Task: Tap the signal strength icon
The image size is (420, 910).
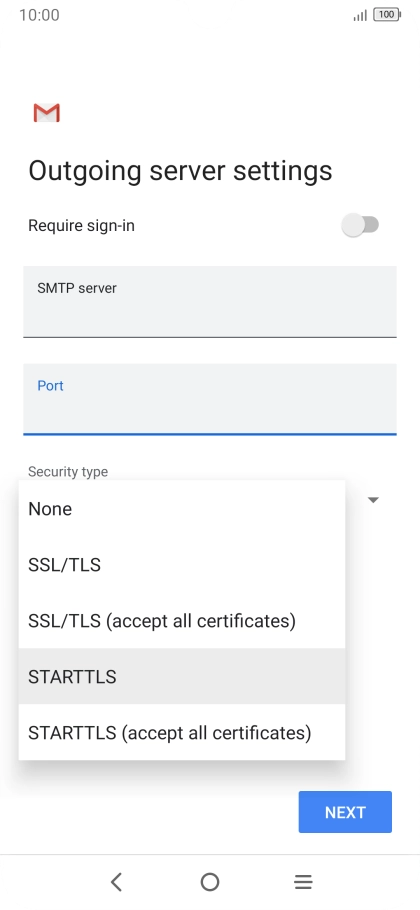Action: click(360, 15)
